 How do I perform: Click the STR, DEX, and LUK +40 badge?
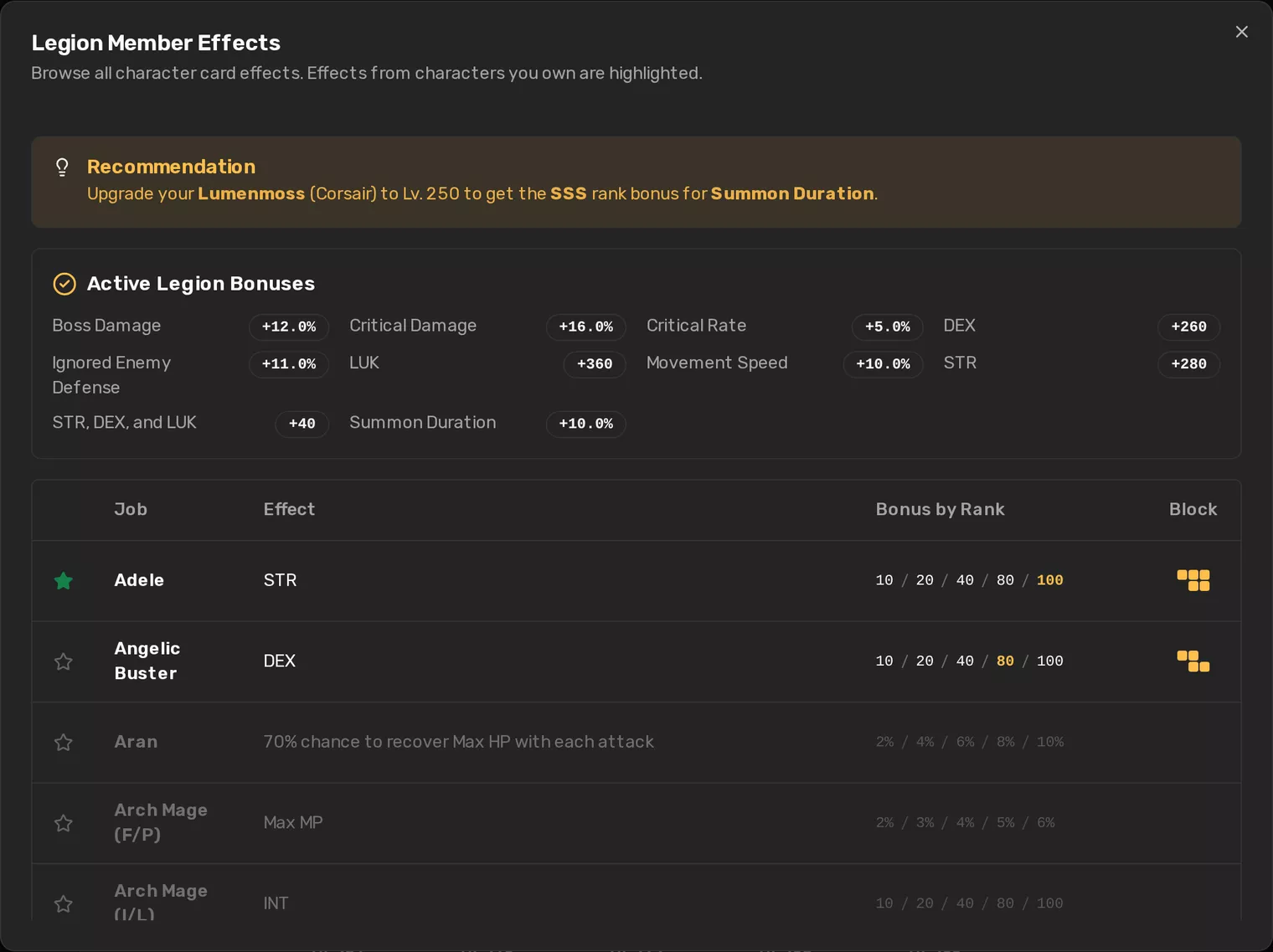coord(302,424)
